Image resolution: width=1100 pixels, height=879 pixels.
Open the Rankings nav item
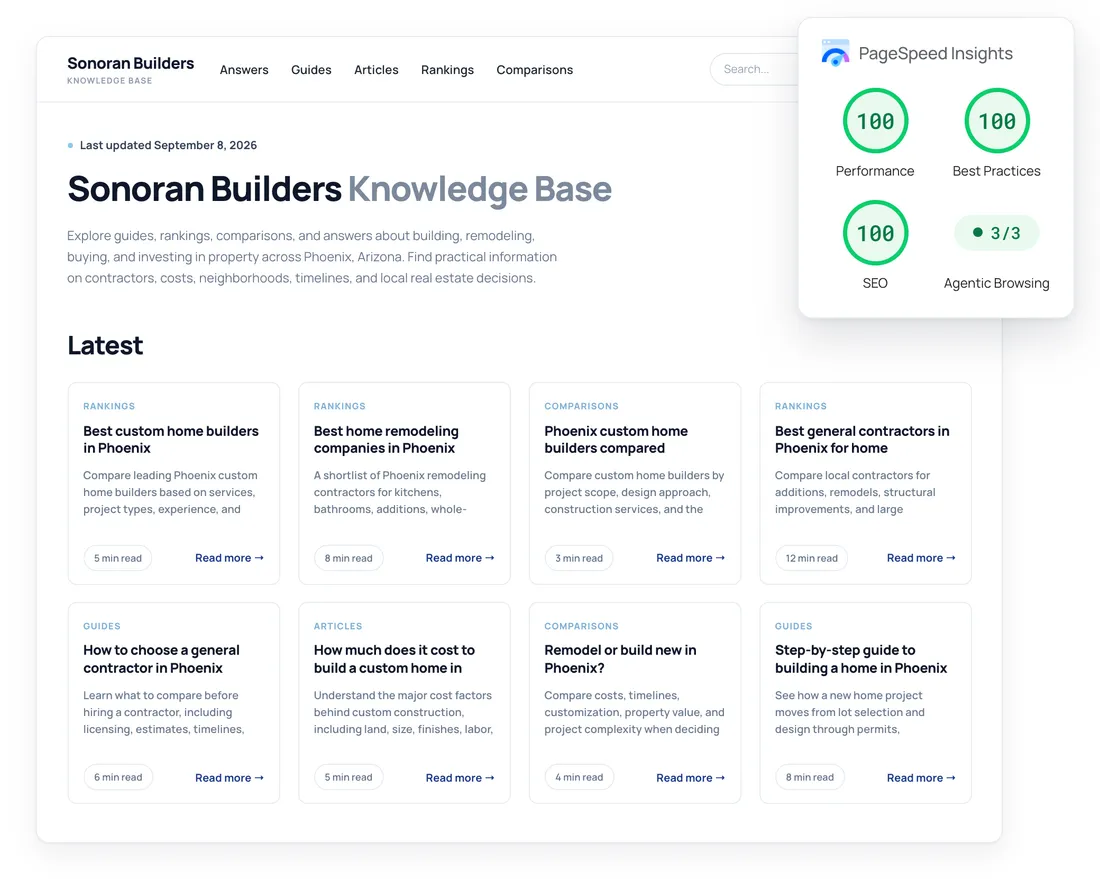(x=448, y=70)
